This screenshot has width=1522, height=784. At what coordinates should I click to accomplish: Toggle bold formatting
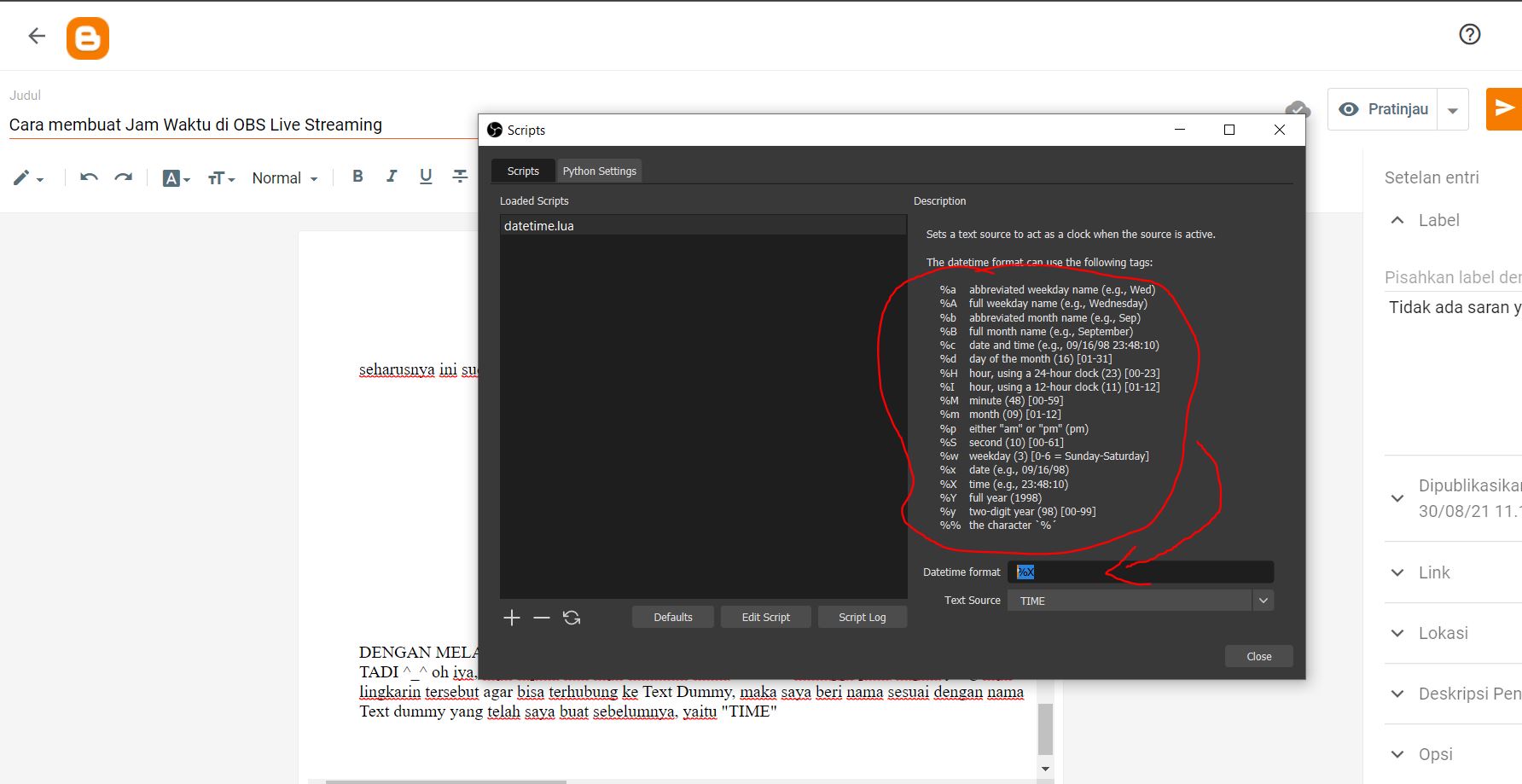[x=358, y=176]
